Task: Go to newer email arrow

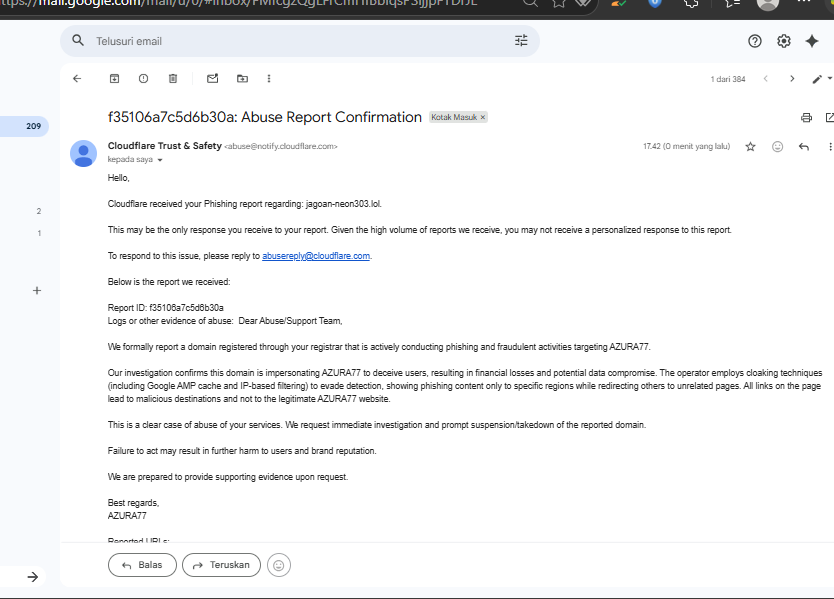Action: 766,79
